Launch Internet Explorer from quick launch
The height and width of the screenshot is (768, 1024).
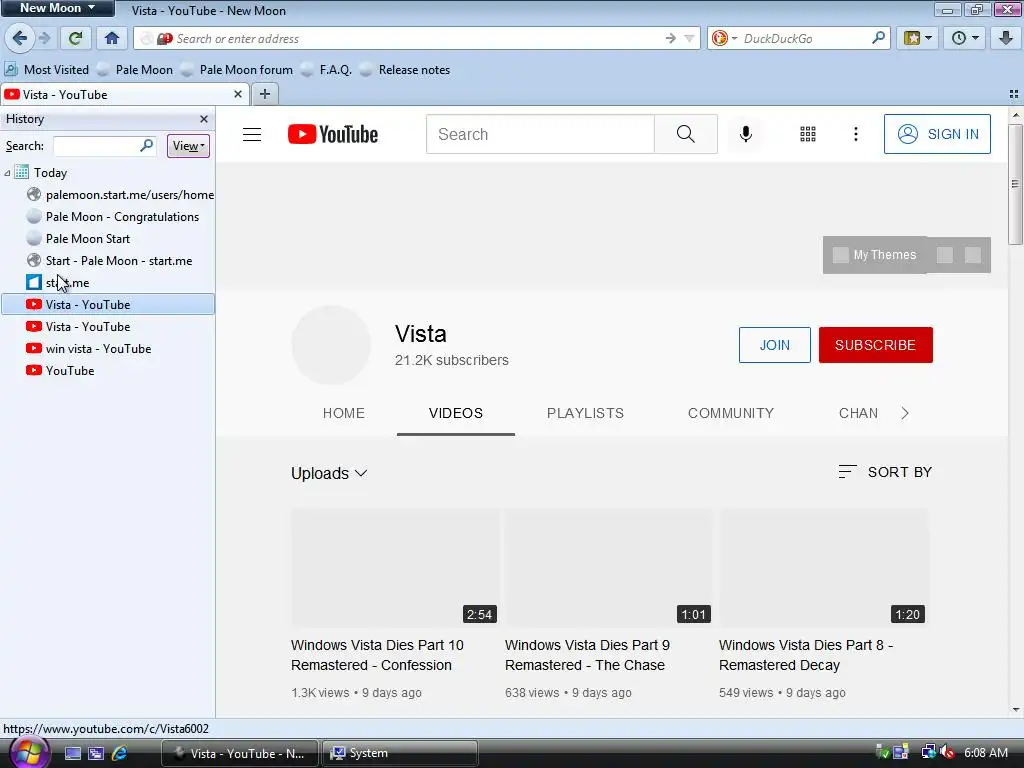[x=119, y=753]
